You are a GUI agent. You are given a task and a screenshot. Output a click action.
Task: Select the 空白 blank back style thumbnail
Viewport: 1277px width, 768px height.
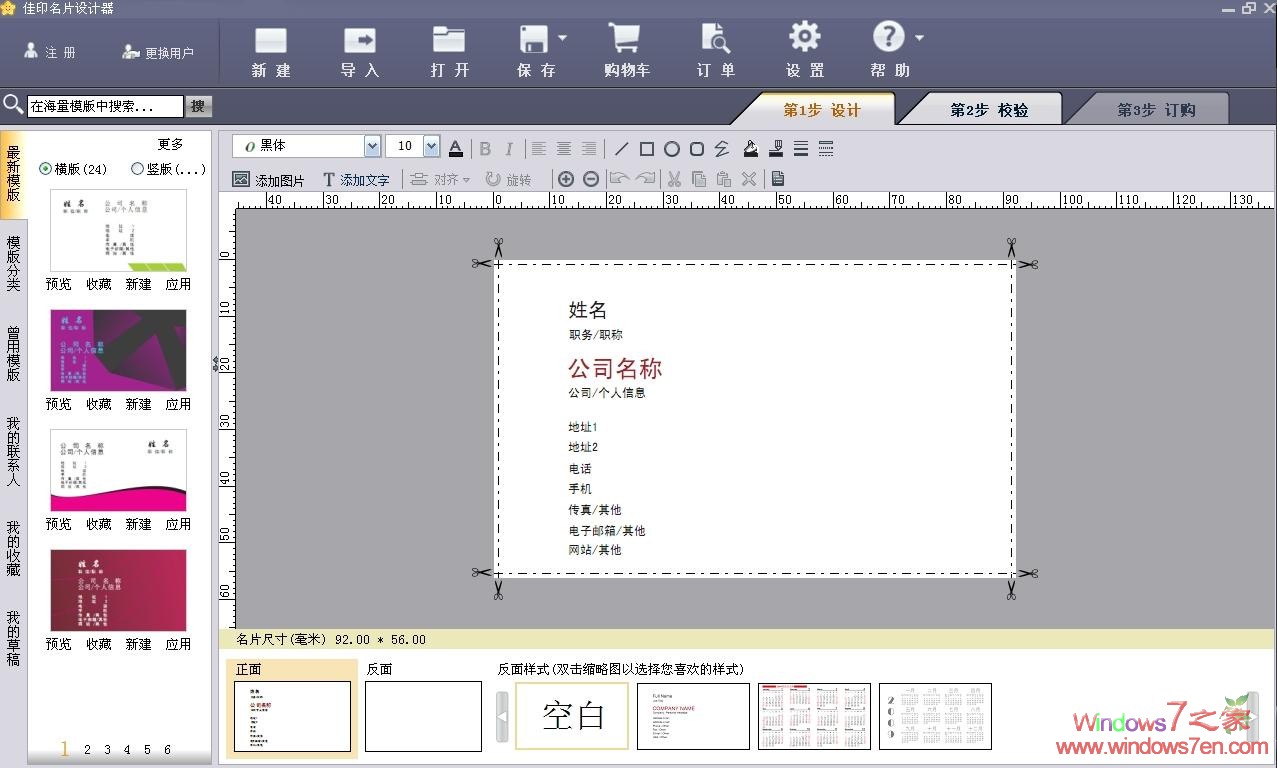point(572,716)
